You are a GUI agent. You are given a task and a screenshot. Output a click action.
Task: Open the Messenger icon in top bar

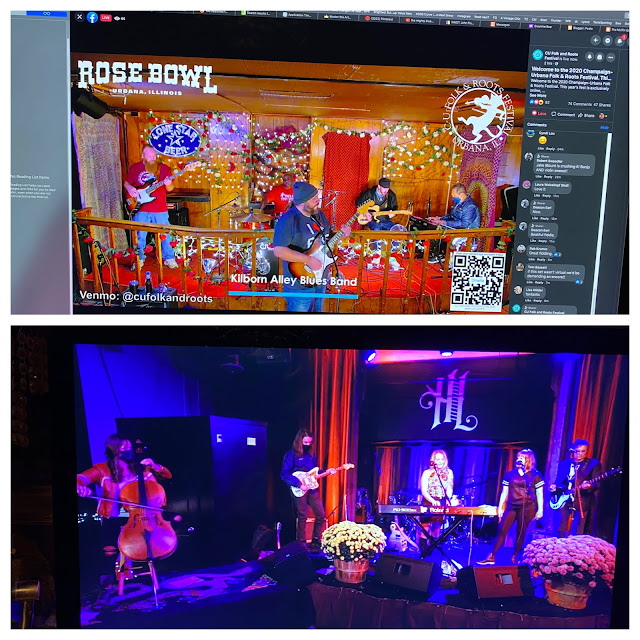[608, 41]
